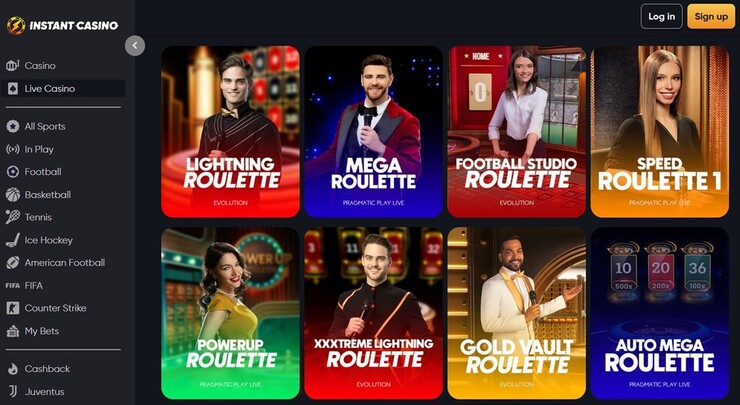Open the Lightning Roulette game tile
The image size is (740, 405).
pos(230,131)
